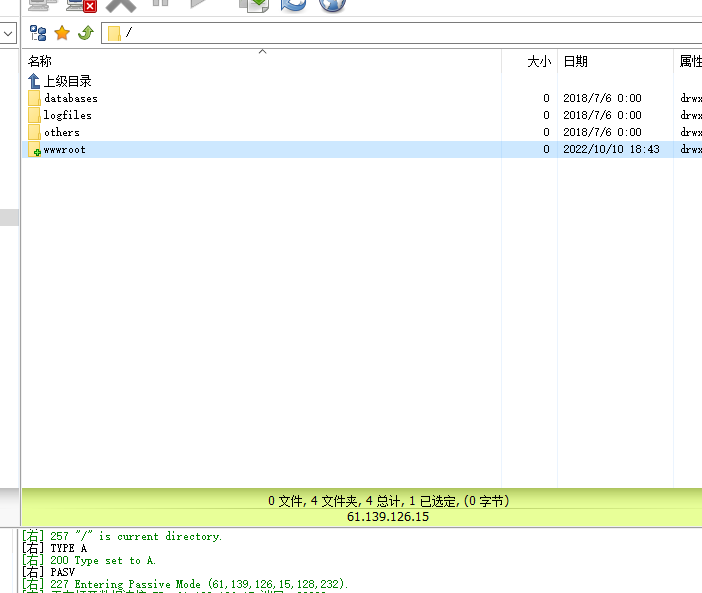Click the Disconnect icon with red X
Viewport: 702px width, 593px height.
click(81, 5)
